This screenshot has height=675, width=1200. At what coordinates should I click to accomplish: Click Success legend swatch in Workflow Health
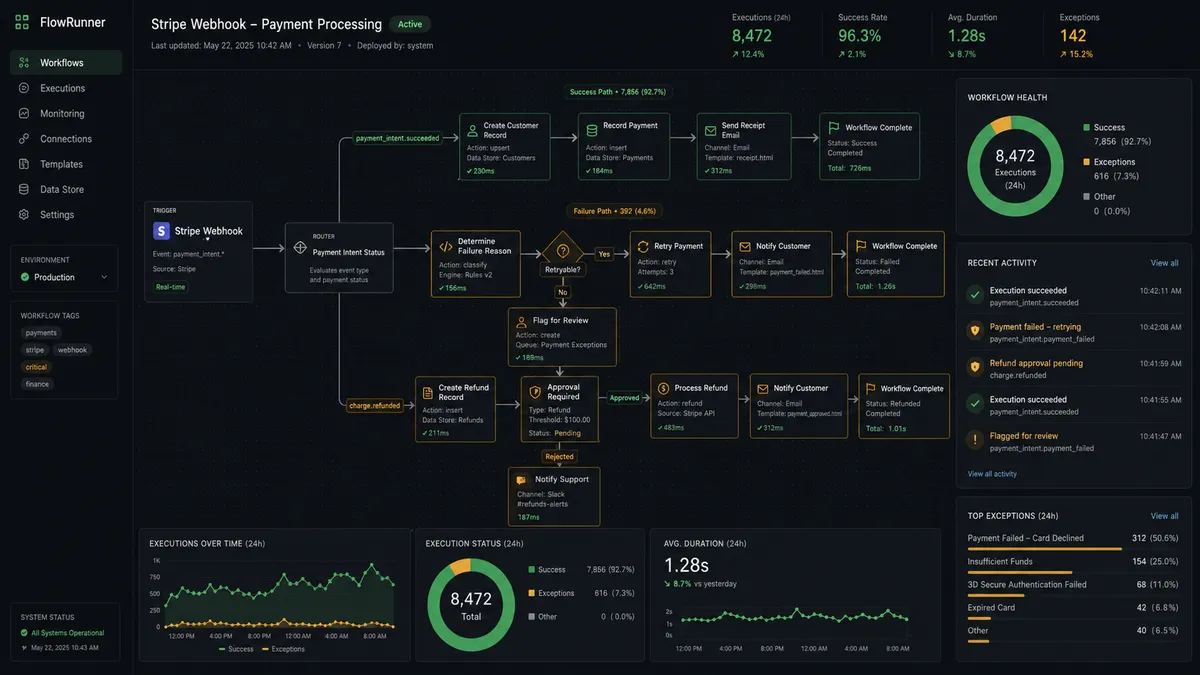[1086, 128]
